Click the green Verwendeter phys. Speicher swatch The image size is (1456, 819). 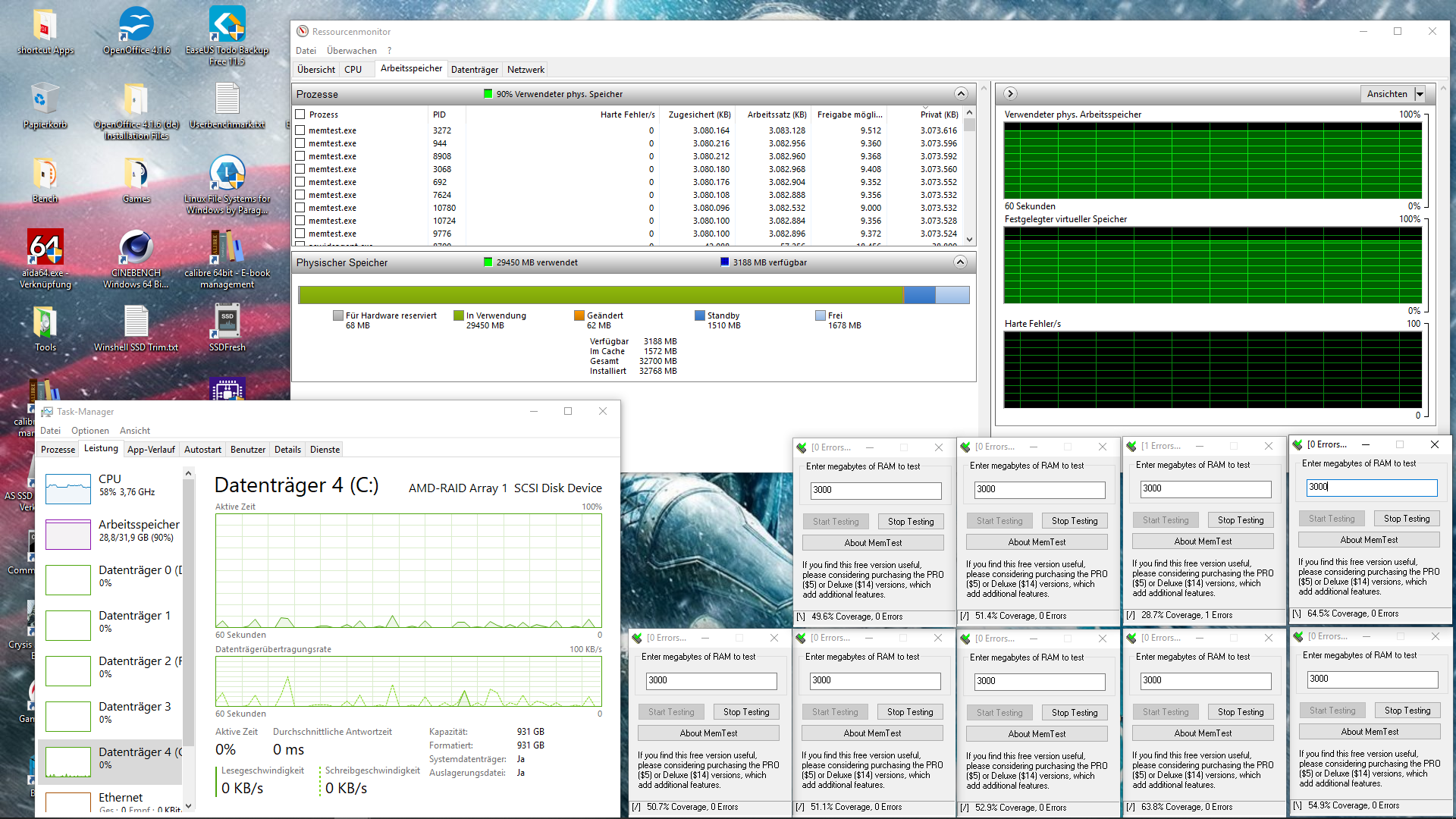coord(488,94)
